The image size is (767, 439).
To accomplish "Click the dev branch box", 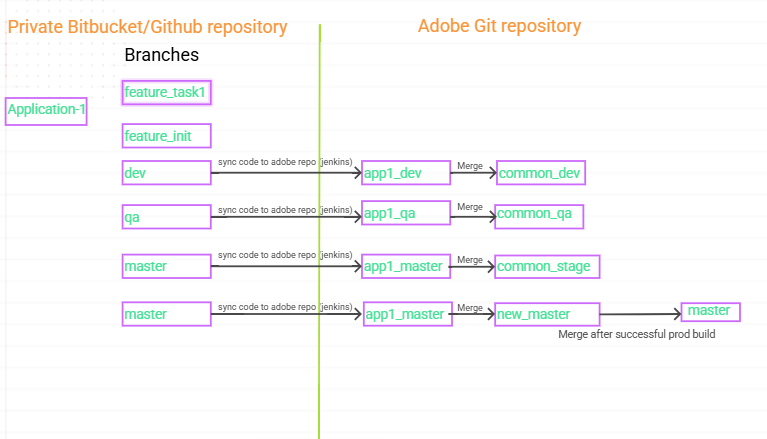I will (x=166, y=173).
